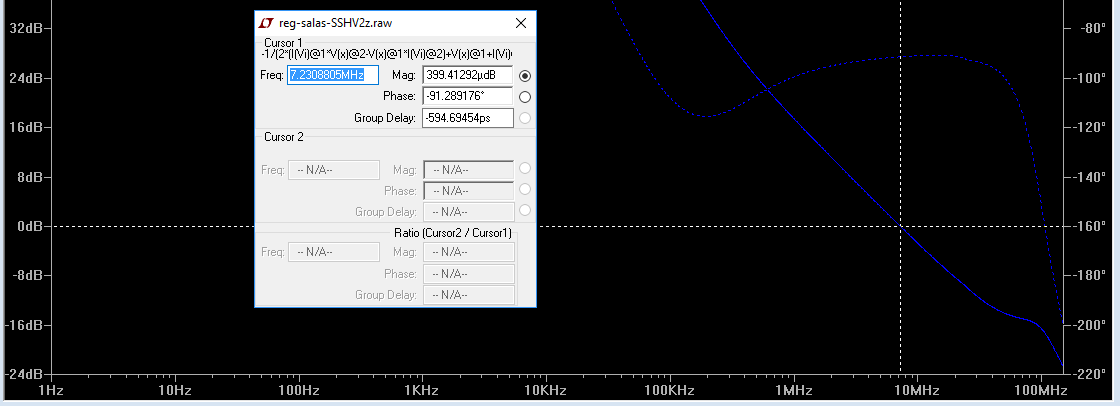Click the -140° right axis label

pyautogui.click(x=1090, y=177)
